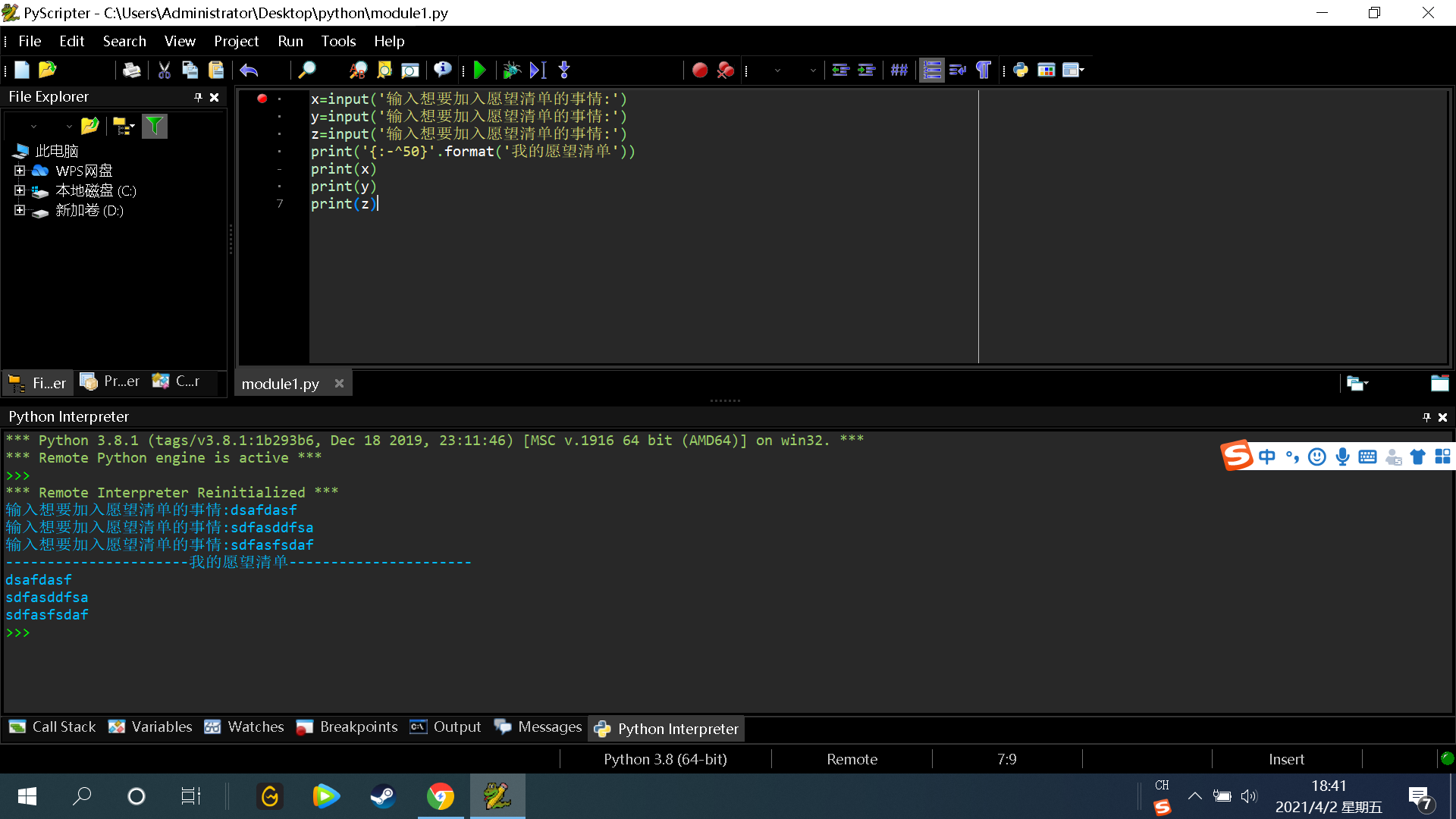Viewport: 1456px width, 819px height.
Task: Click the green Run script button
Action: click(x=479, y=71)
